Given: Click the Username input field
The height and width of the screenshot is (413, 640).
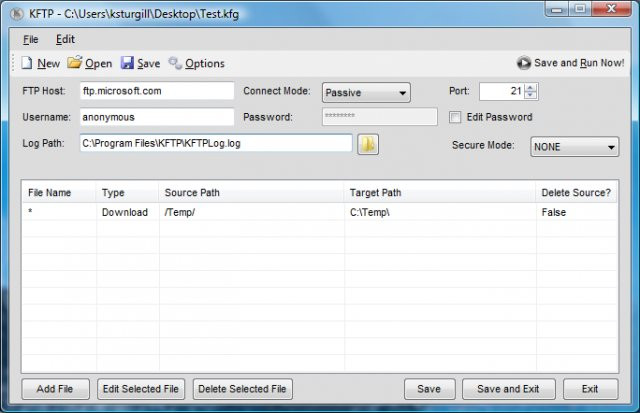Looking at the screenshot, I should coord(157,117).
